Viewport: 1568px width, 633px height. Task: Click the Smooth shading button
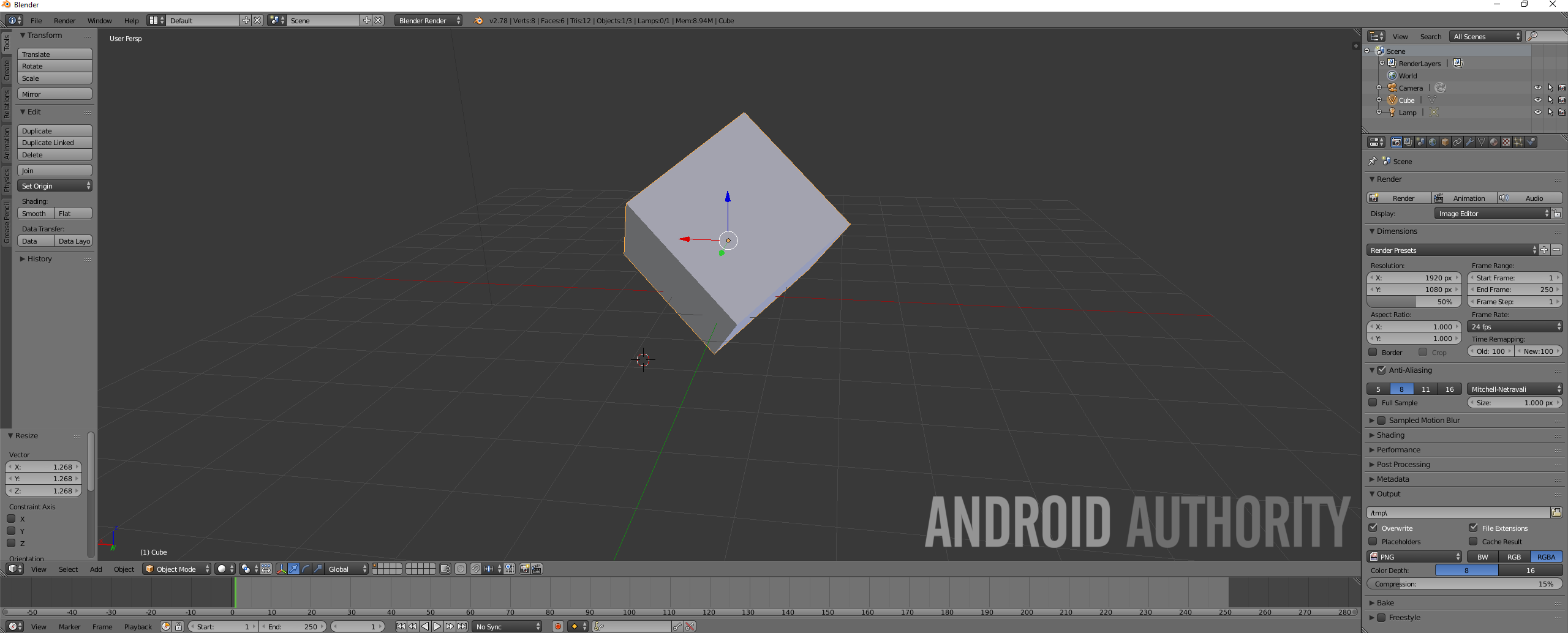pos(35,213)
